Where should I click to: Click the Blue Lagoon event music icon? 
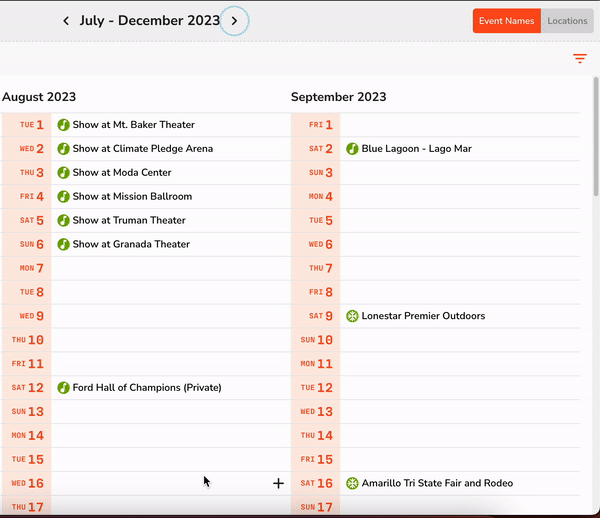(x=352, y=149)
